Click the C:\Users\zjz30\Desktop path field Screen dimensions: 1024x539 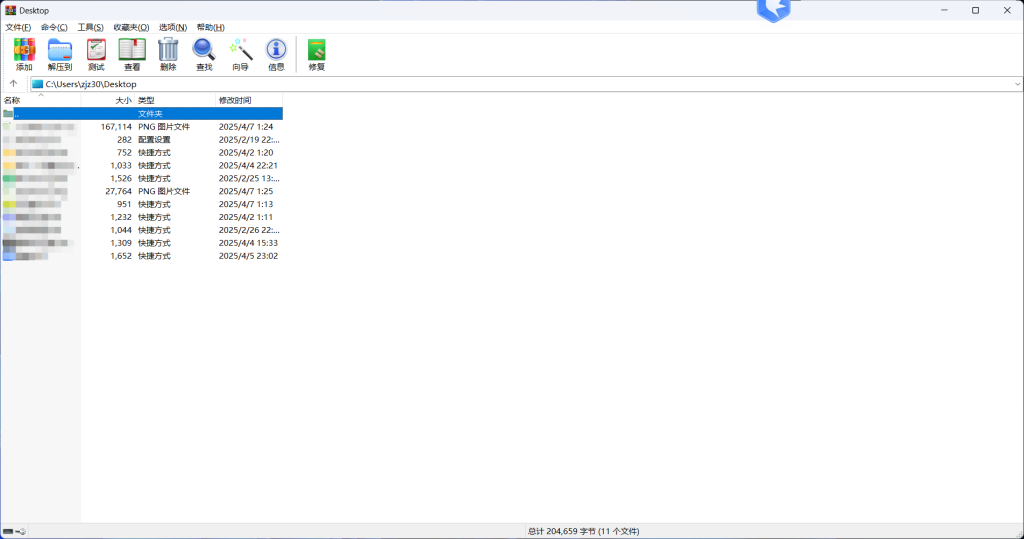[526, 84]
